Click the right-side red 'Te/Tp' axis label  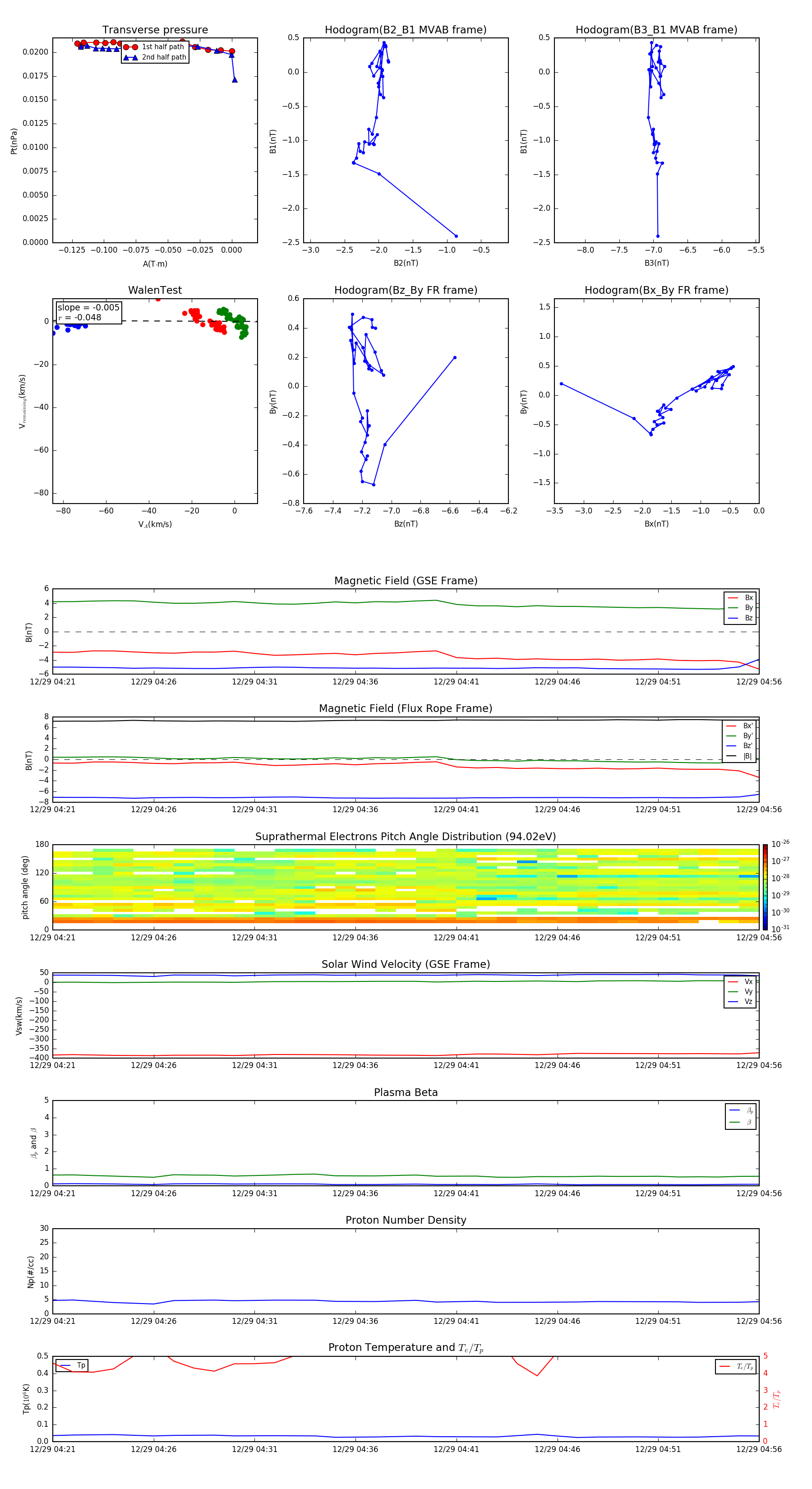777,1399
